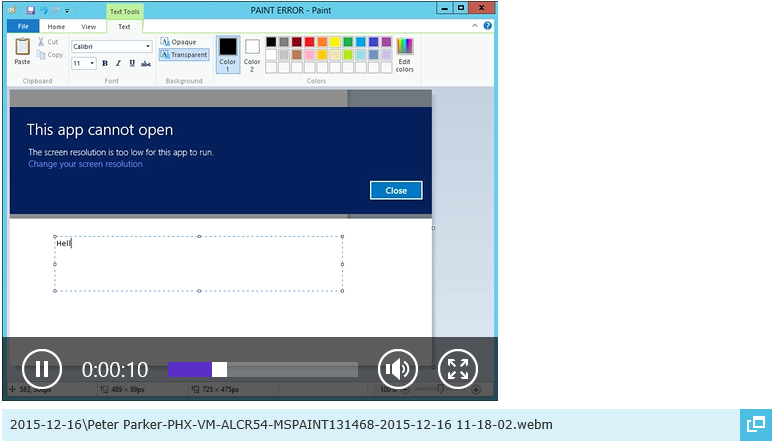Screen dimensions: 774x442
Task: Pick the green color swatch
Action: pyautogui.click(x=348, y=42)
